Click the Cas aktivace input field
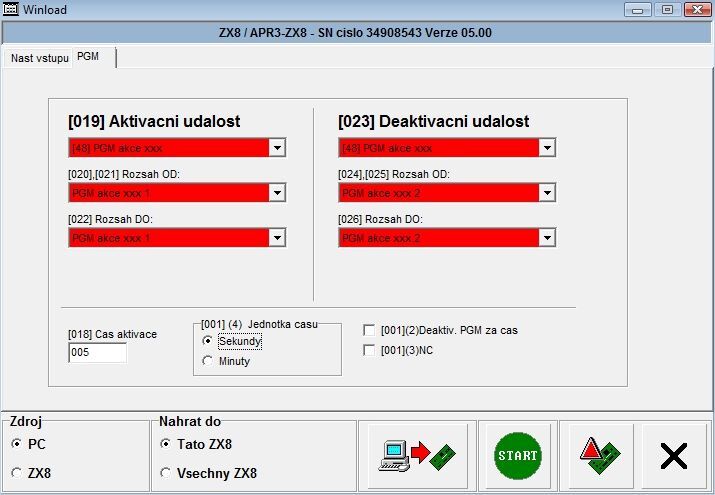Viewport: 715px width, 495px height. click(x=97, y=353)
